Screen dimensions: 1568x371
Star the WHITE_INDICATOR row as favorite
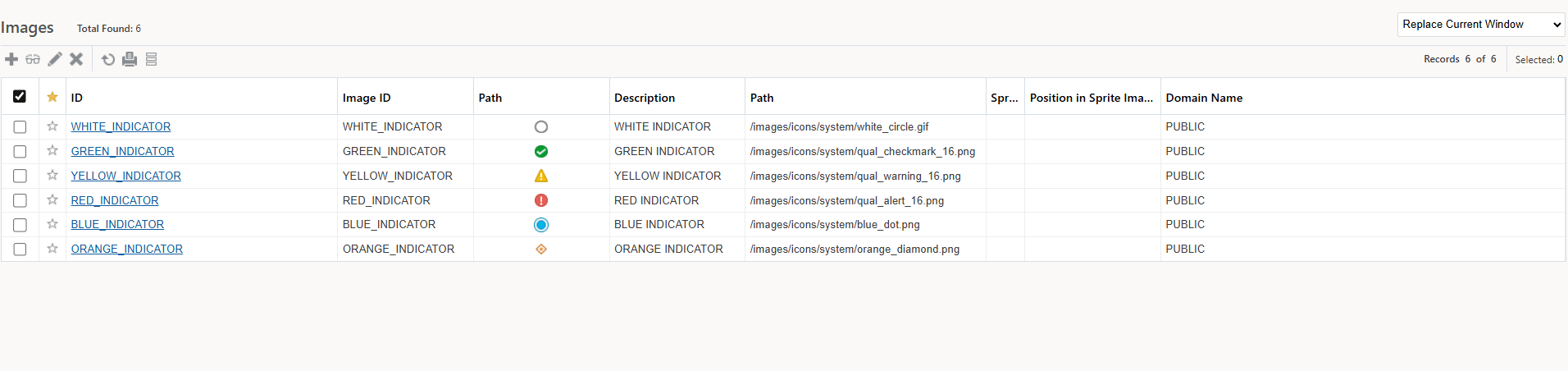tap(52, 126)
